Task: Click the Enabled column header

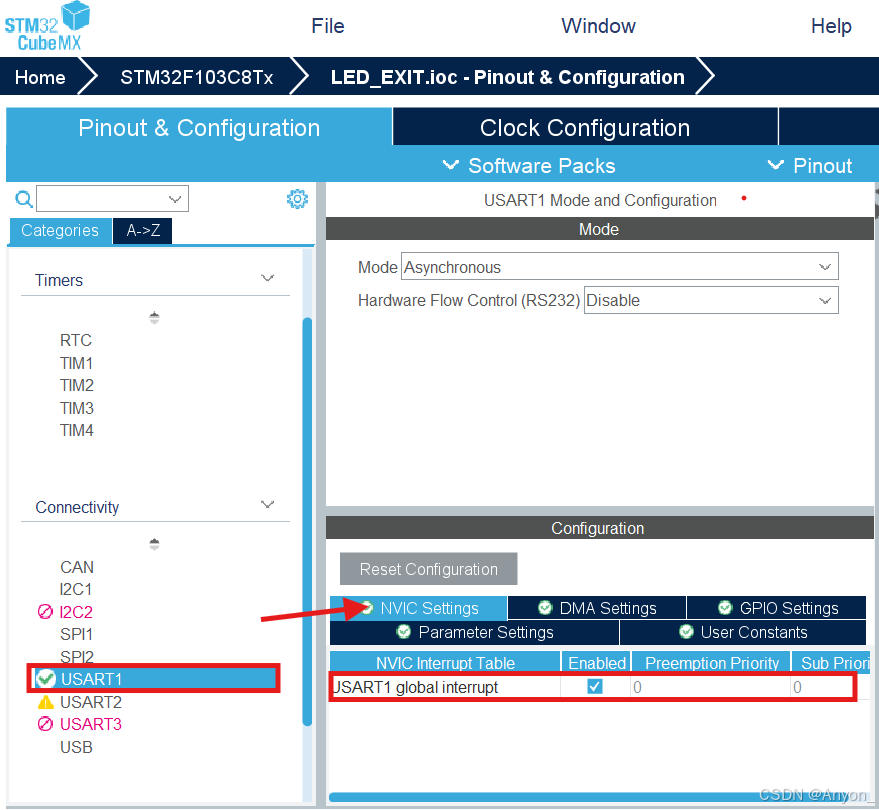Action: [596, 663]
